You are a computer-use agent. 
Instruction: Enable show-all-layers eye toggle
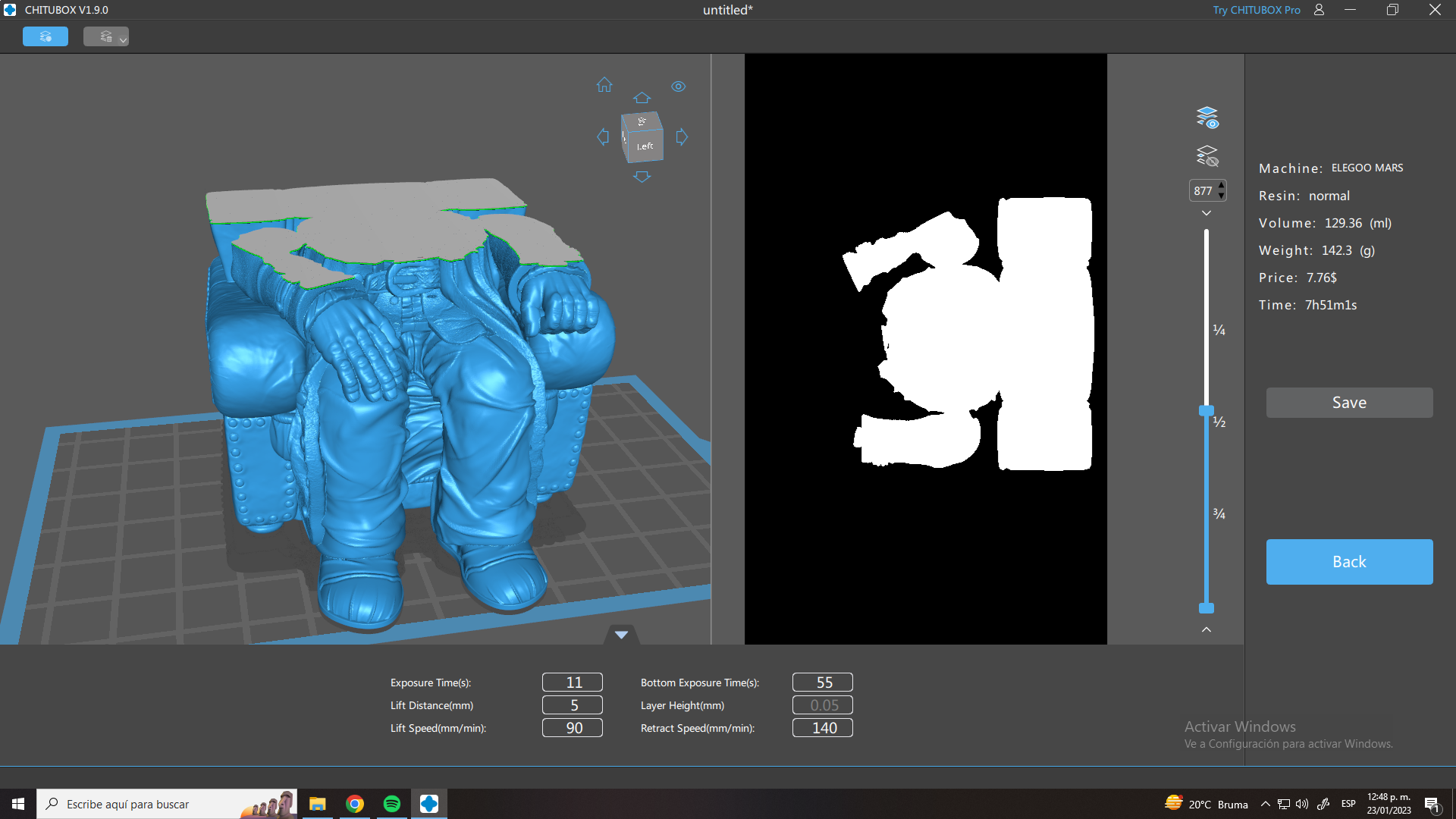coord(1207,118)
